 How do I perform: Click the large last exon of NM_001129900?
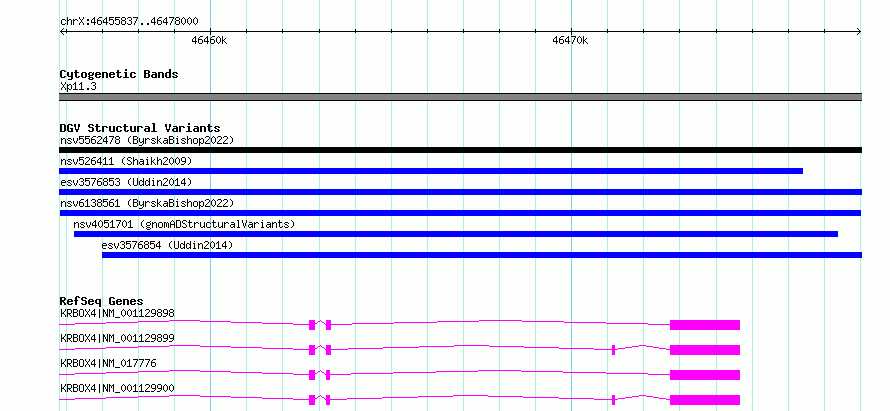point(705,400)
